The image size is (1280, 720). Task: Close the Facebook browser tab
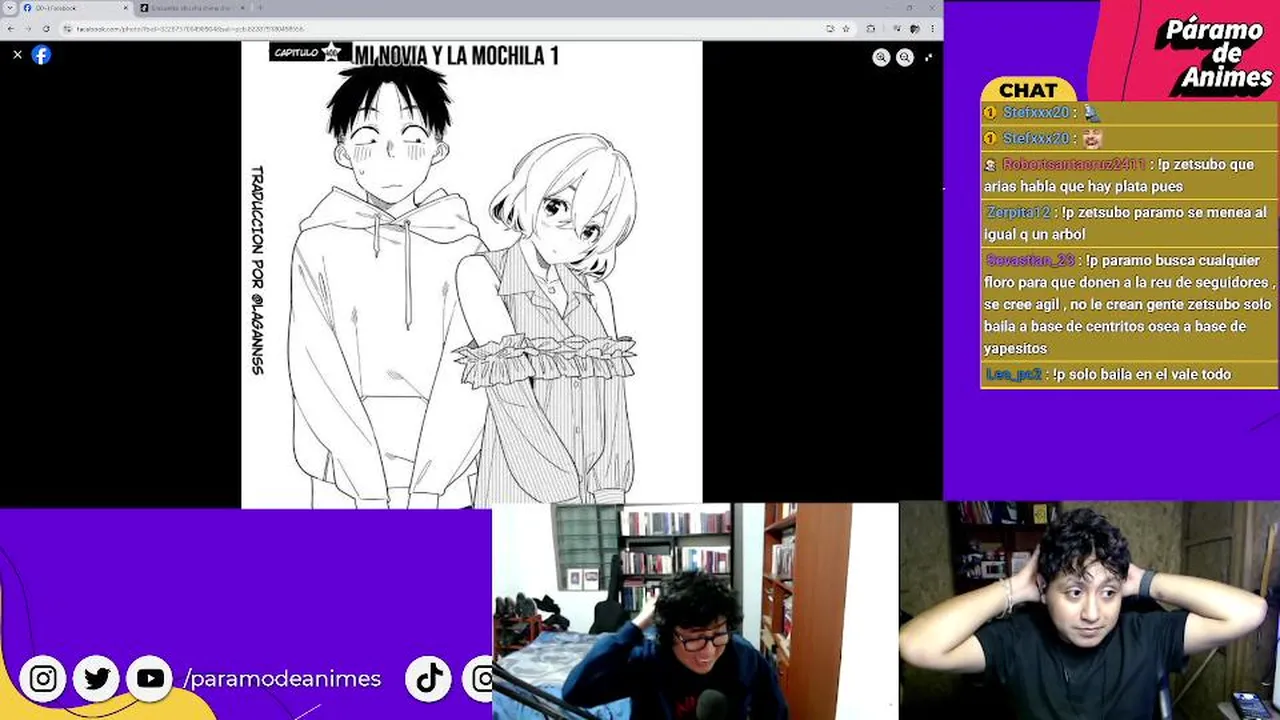pos(126,8)
